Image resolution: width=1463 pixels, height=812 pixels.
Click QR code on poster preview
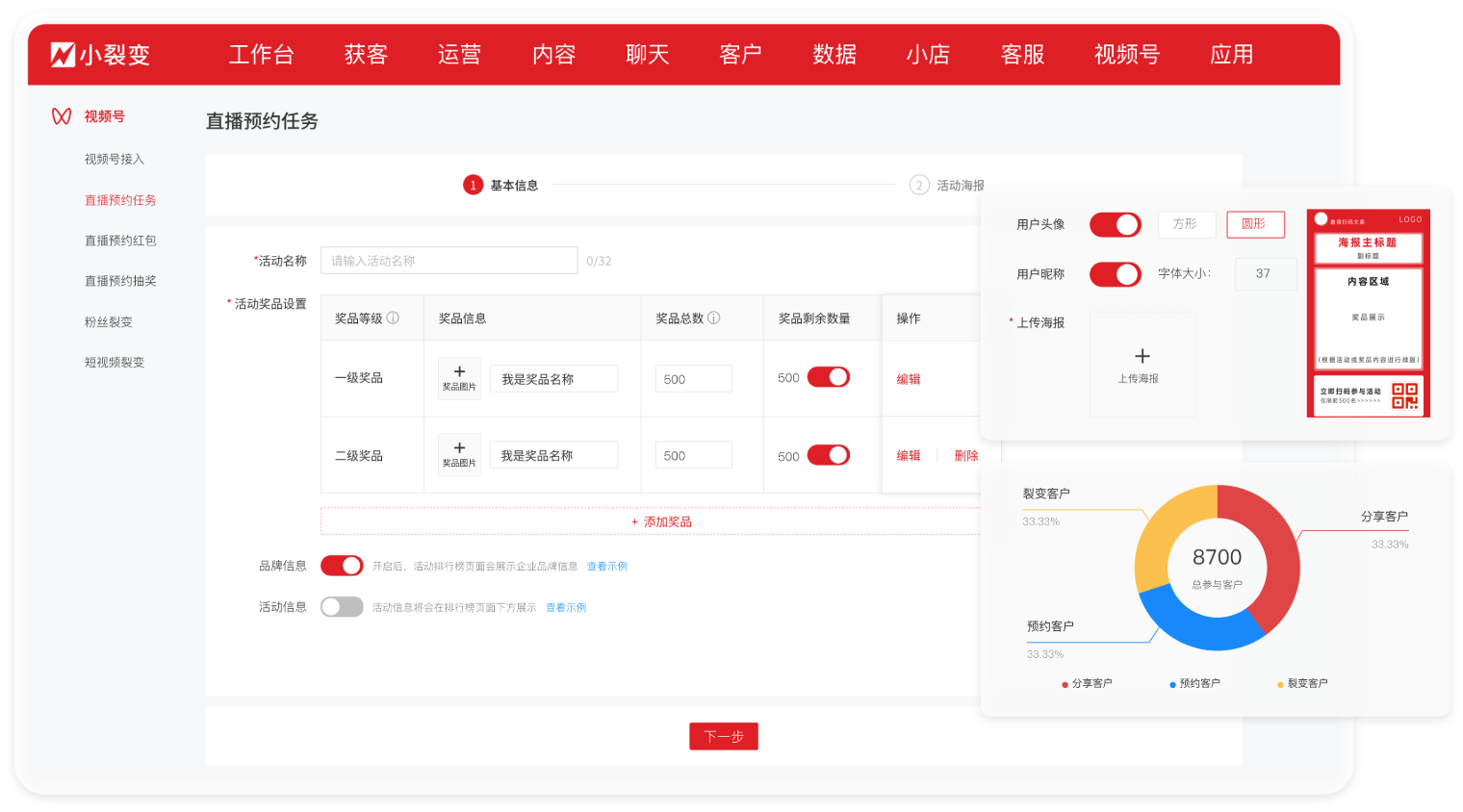(1405, 395)
